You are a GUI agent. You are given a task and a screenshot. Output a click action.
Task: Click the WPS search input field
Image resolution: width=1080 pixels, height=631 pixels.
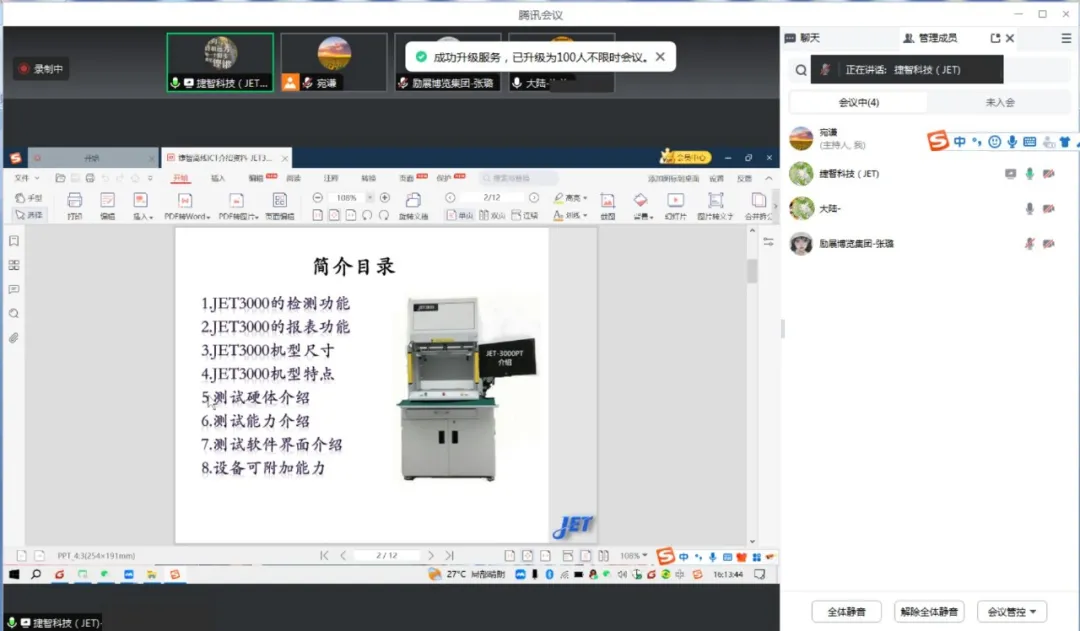click(519, 178)
